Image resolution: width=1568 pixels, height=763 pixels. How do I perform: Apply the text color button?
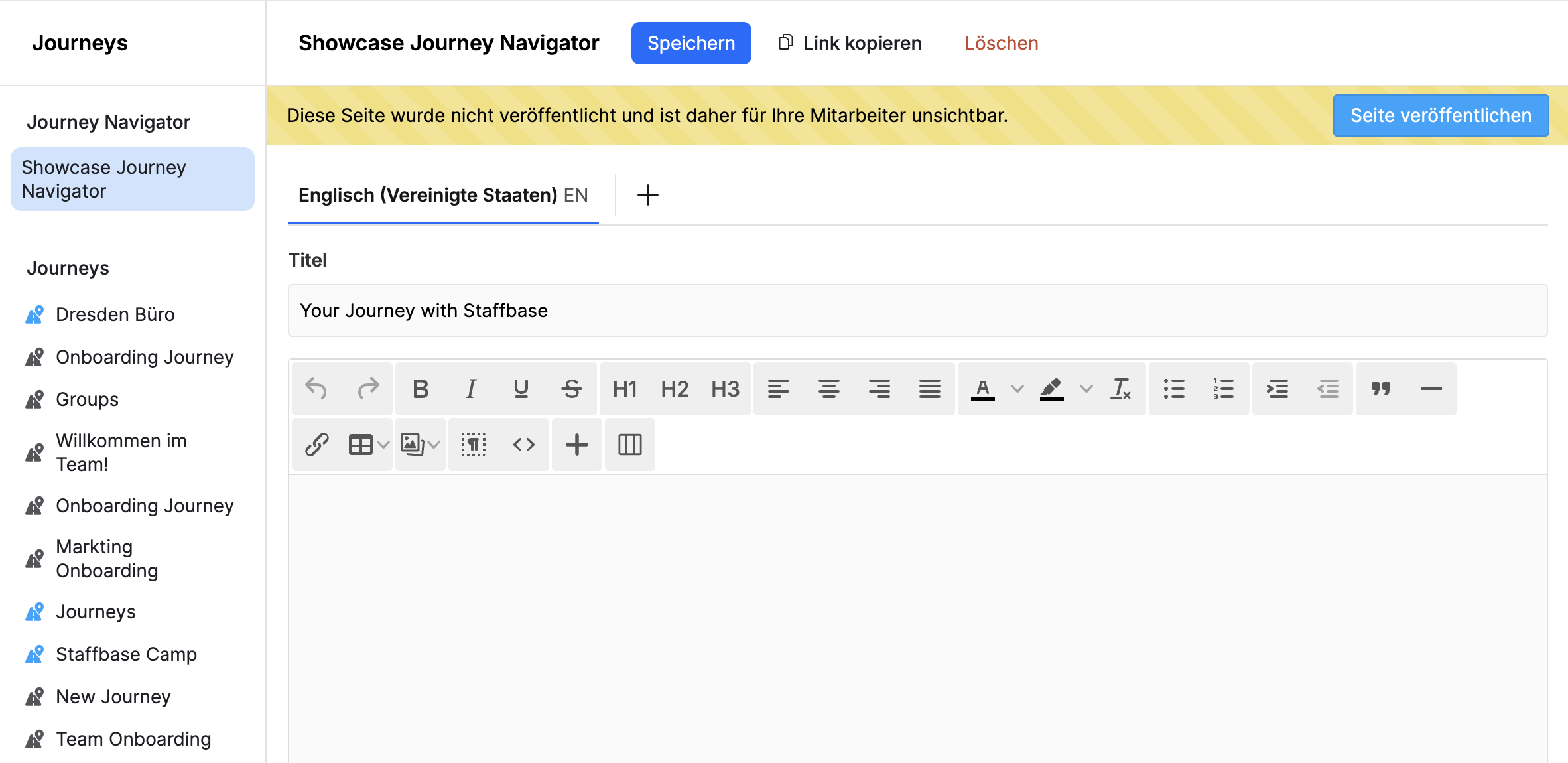coord(983,389)
